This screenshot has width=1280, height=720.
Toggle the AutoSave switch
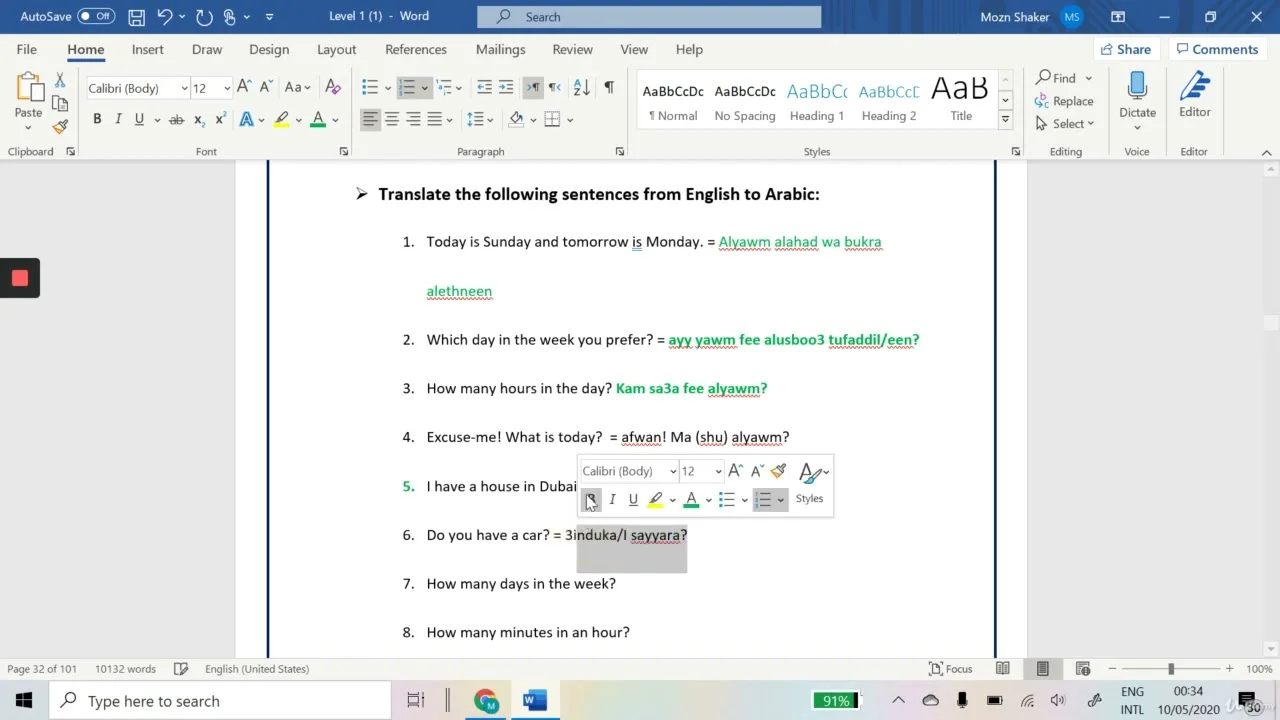(x=96, y=17)
